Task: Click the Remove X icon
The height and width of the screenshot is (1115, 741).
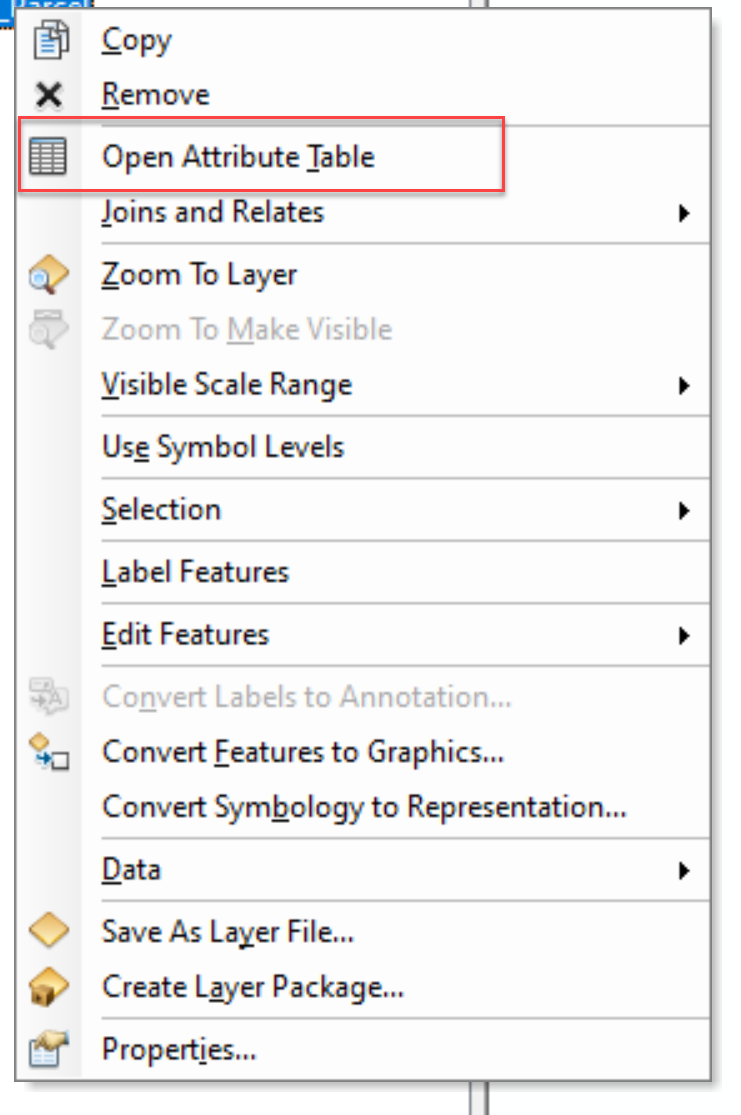Action: (48, 96)
